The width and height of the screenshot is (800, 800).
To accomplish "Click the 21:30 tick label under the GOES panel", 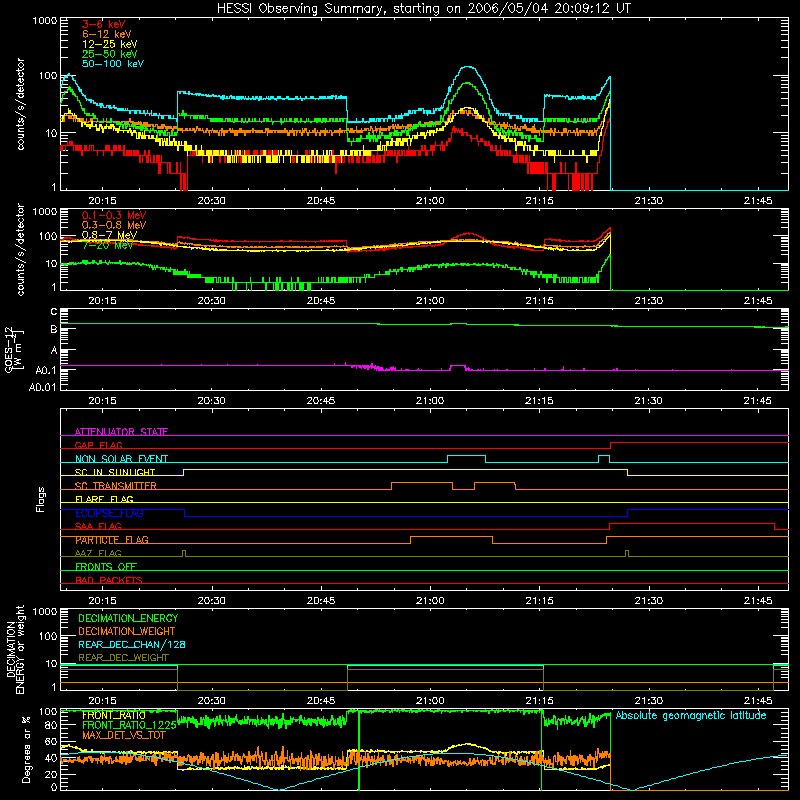I will coord(648,401).
